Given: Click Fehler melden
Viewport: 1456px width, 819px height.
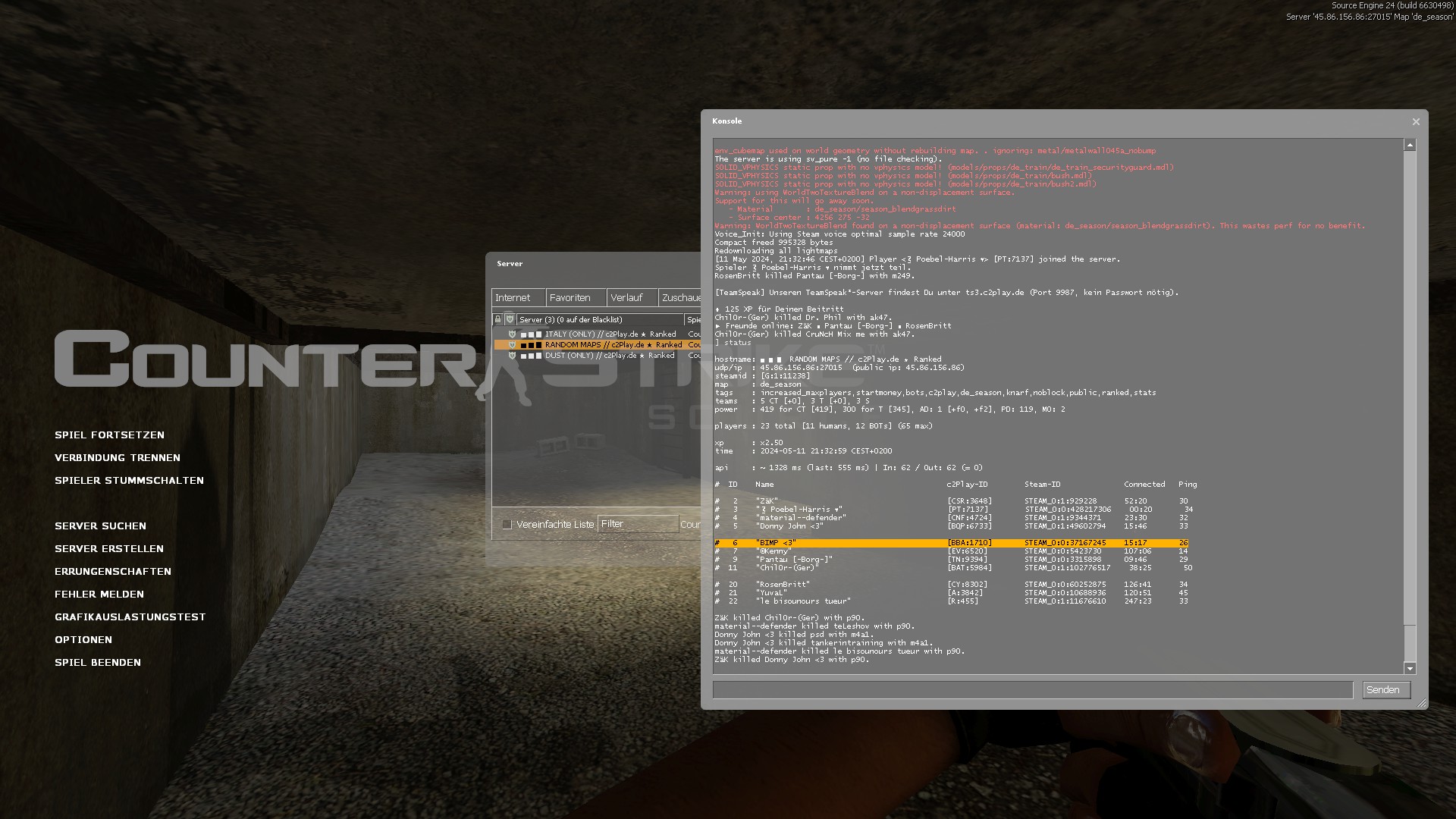Looking at the screenshot, I should pyautogui.click(x=99, y=595).
